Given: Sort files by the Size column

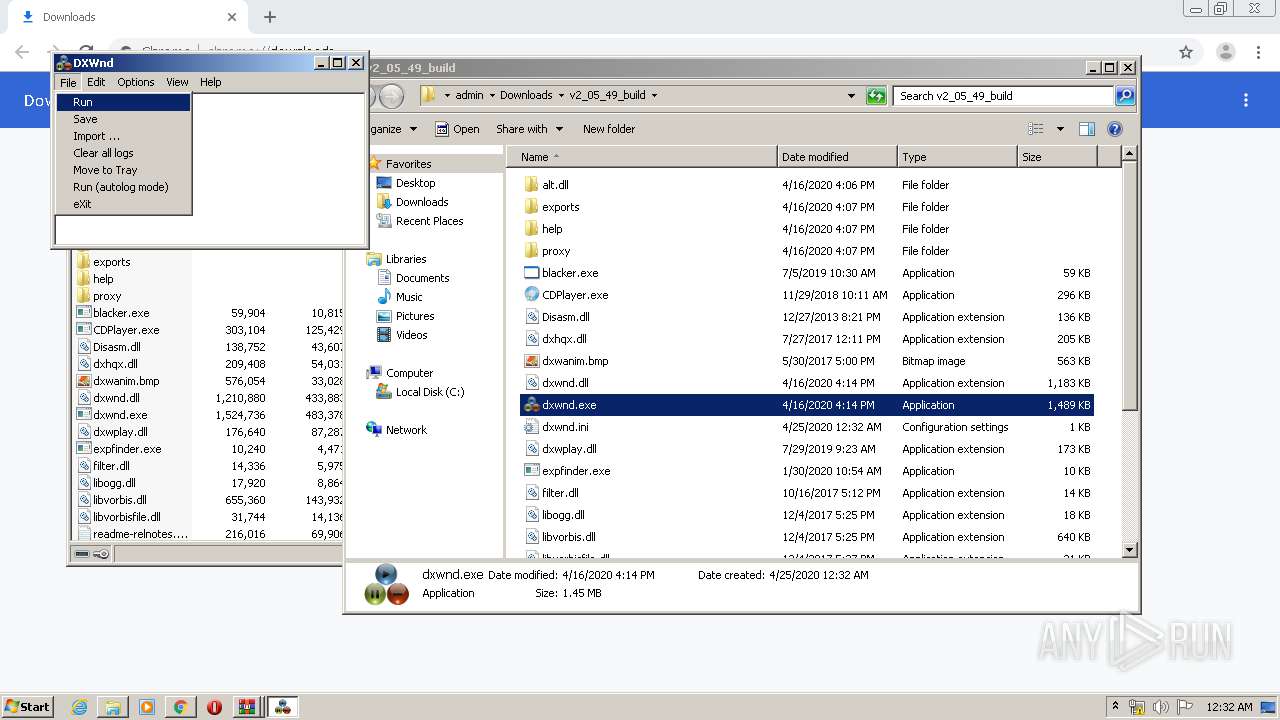Looking at the screenshot, I should tap(1057, 157).
